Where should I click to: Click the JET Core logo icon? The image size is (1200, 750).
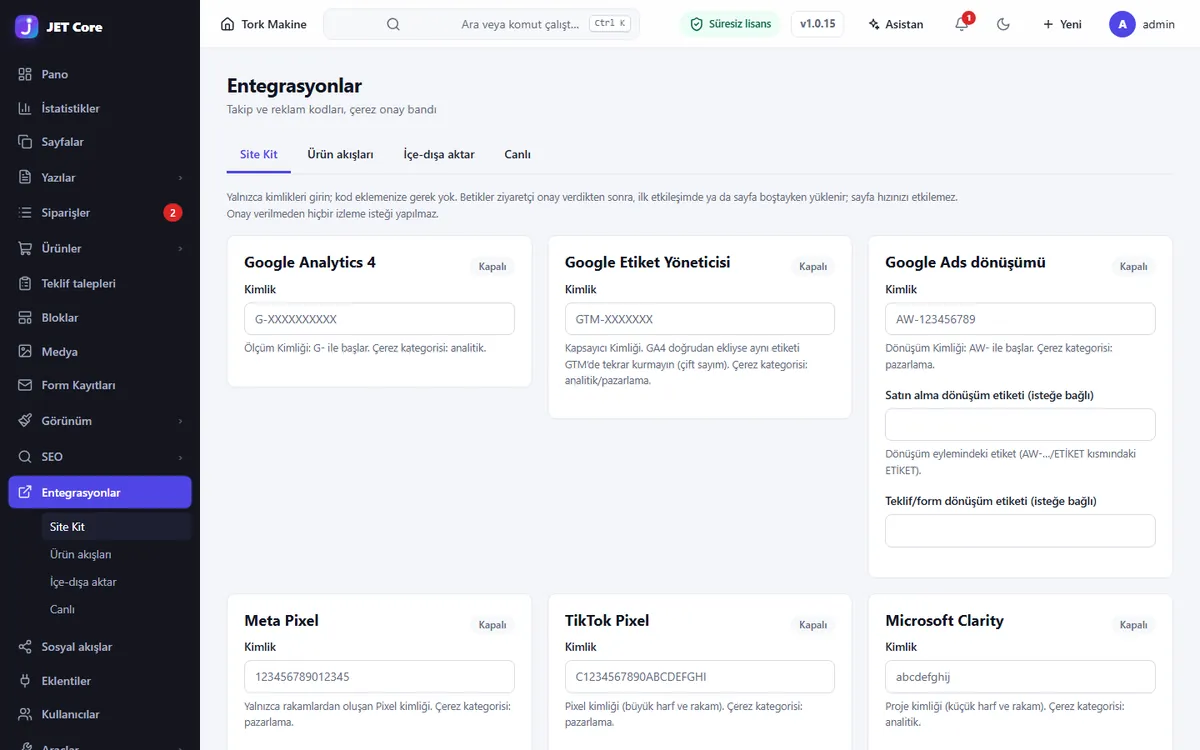27,26
